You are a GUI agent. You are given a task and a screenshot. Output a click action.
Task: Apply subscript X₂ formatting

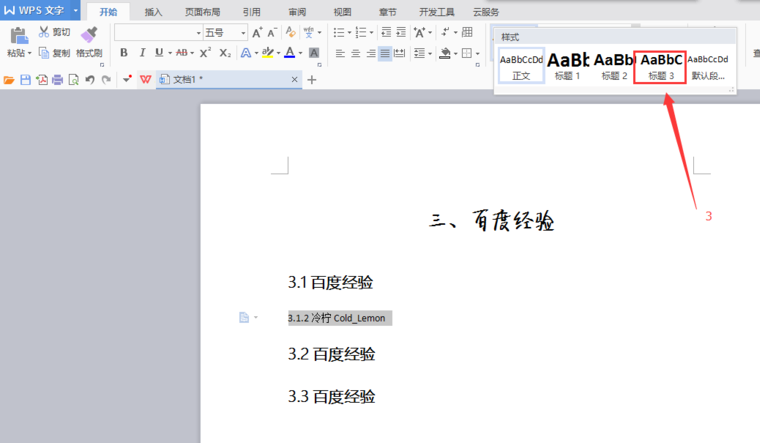click(225, 52)
